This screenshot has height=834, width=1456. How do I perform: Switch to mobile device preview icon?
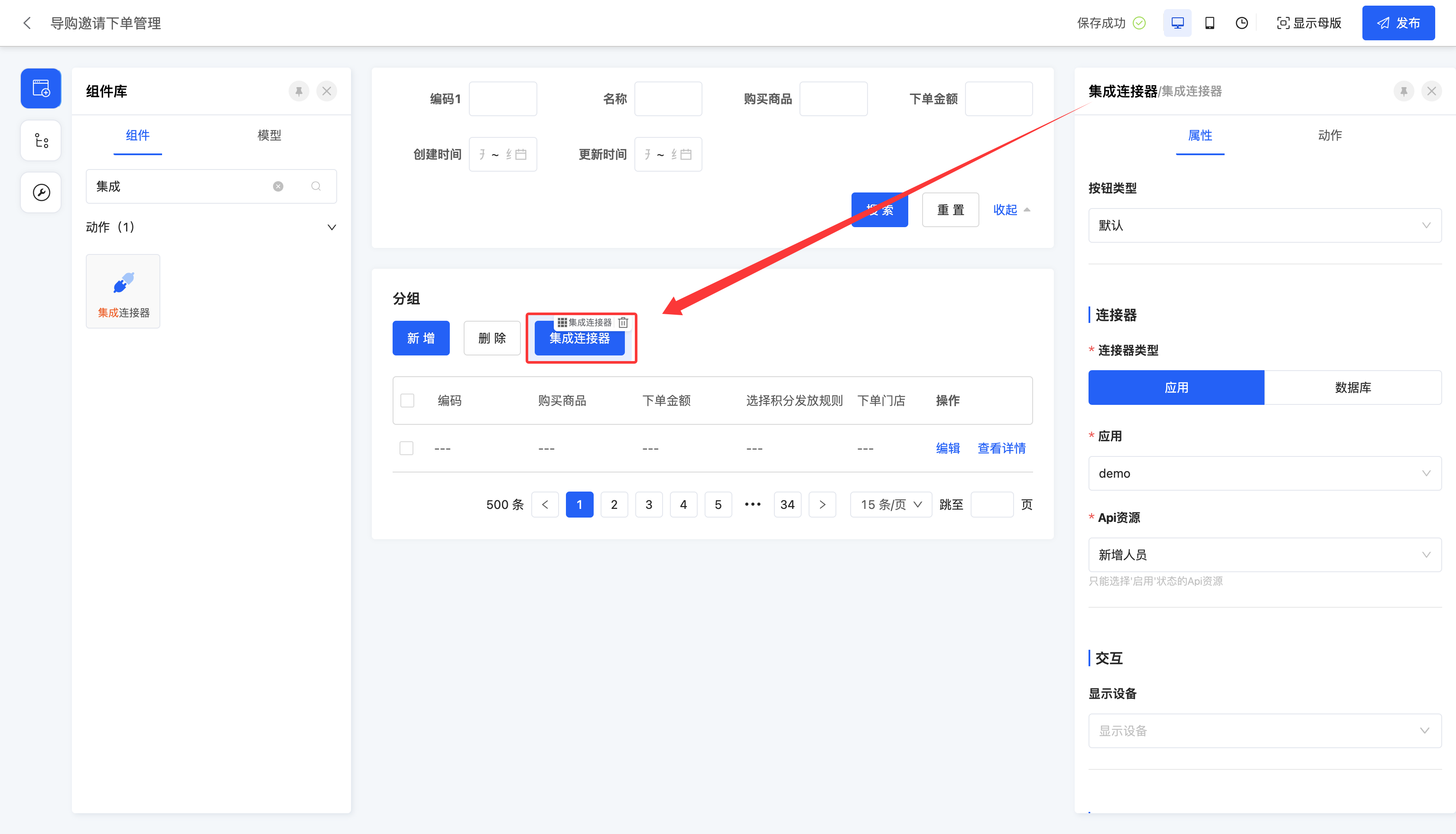point(1209,23)
